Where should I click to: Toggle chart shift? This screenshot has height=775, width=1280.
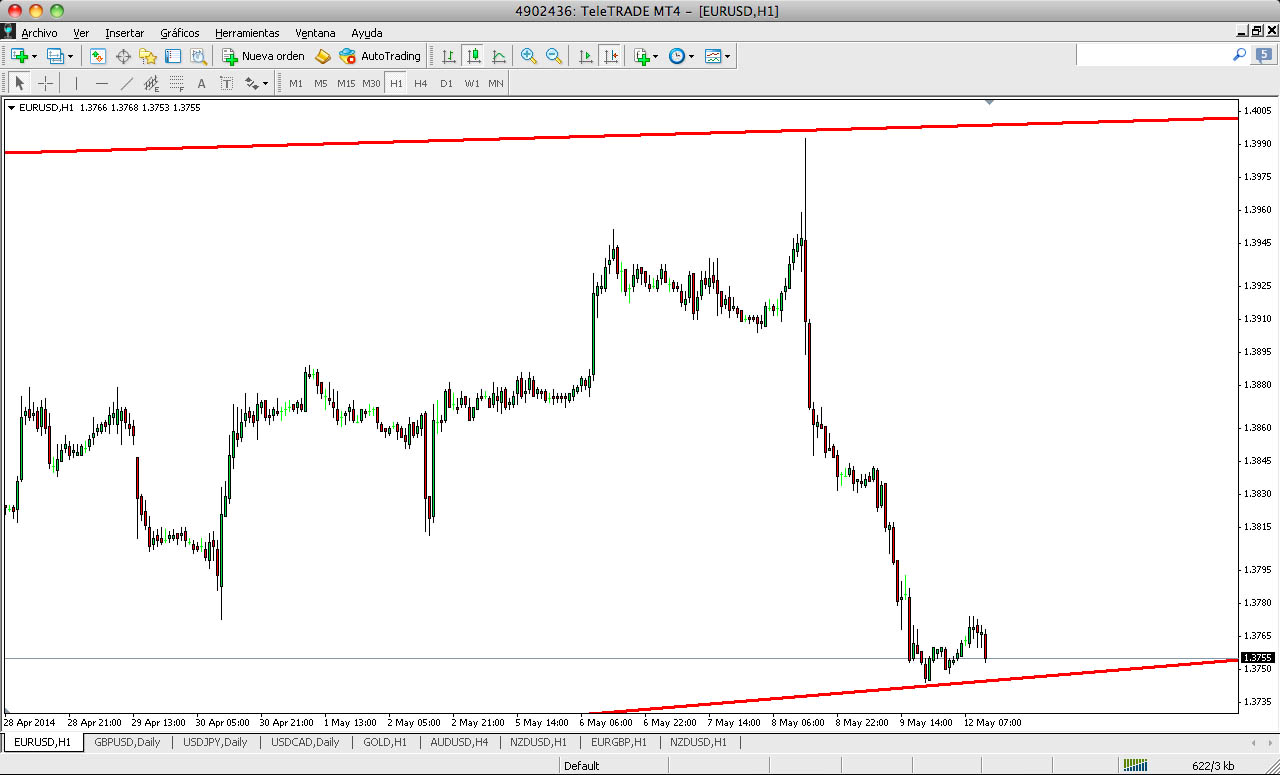611,56
